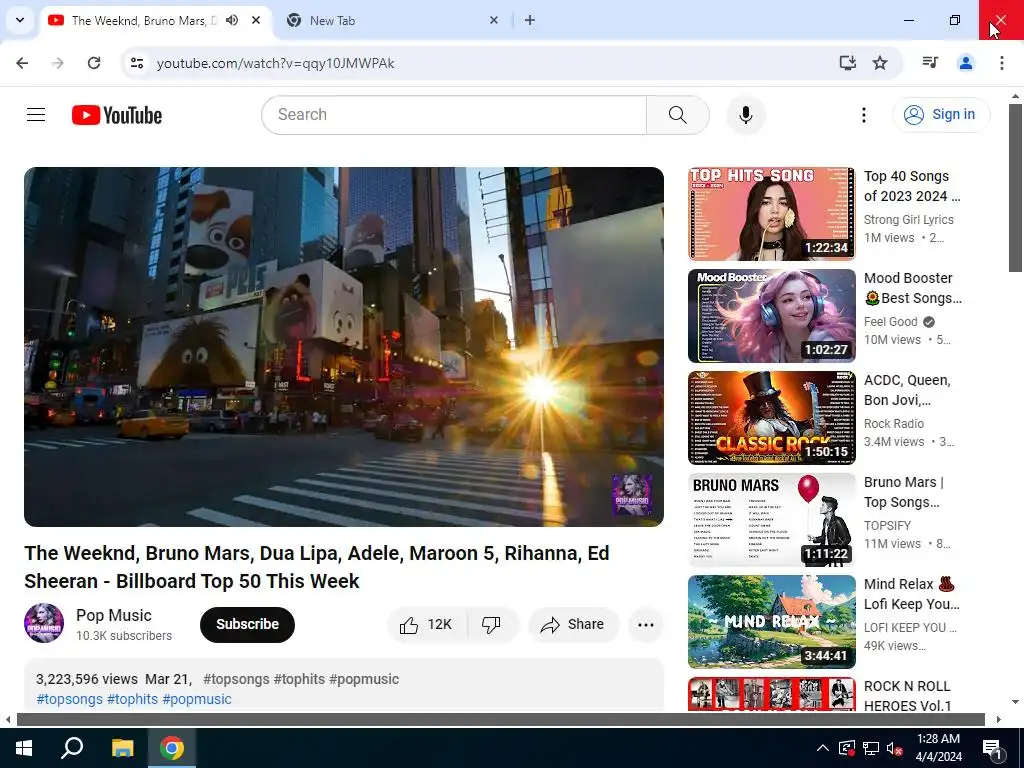The height and width of the screenshot is (768, 1024).
Task: Like the video with thumbs up
Action: pos(427,624)
